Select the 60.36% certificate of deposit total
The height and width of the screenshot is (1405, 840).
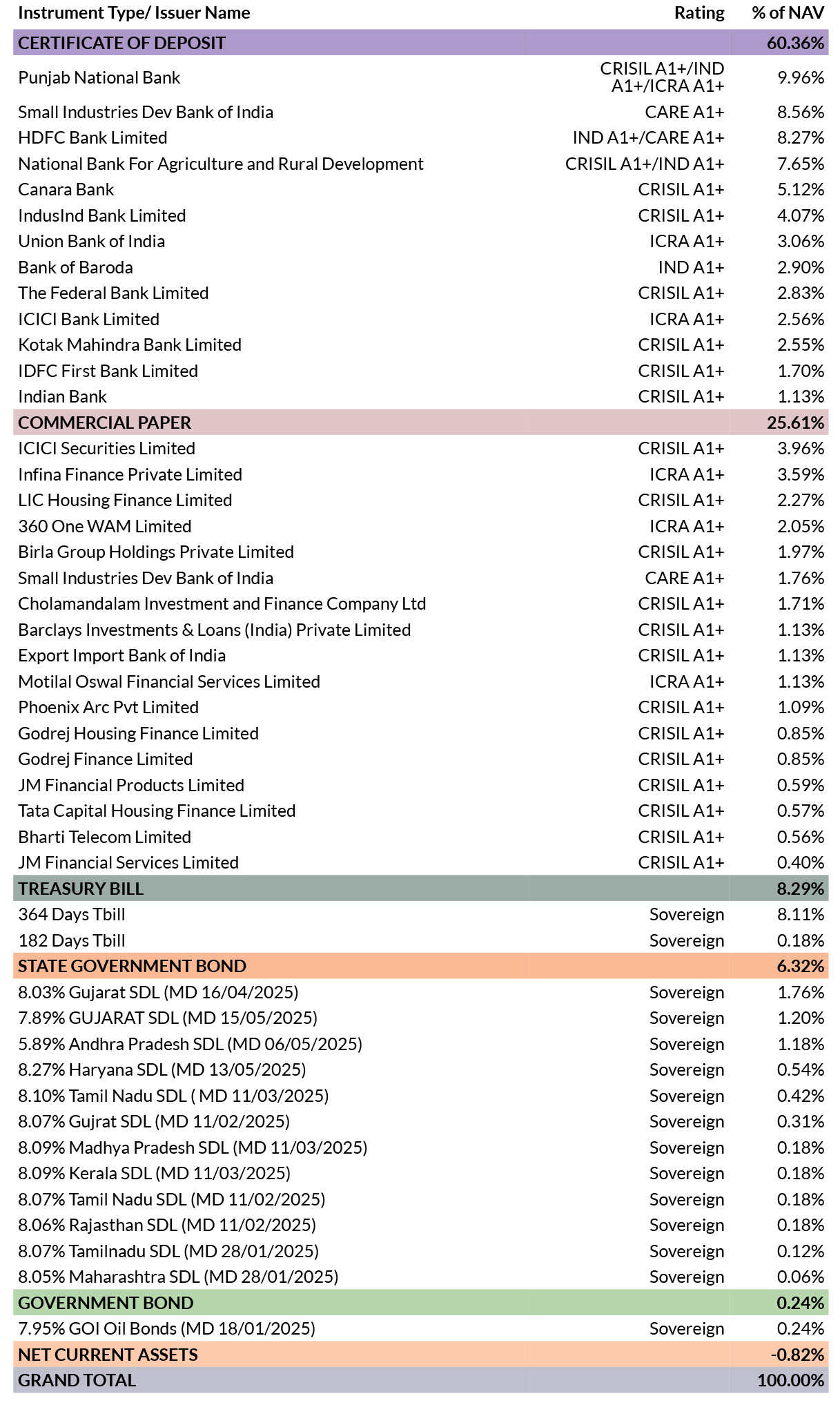(x=795, y=43)
